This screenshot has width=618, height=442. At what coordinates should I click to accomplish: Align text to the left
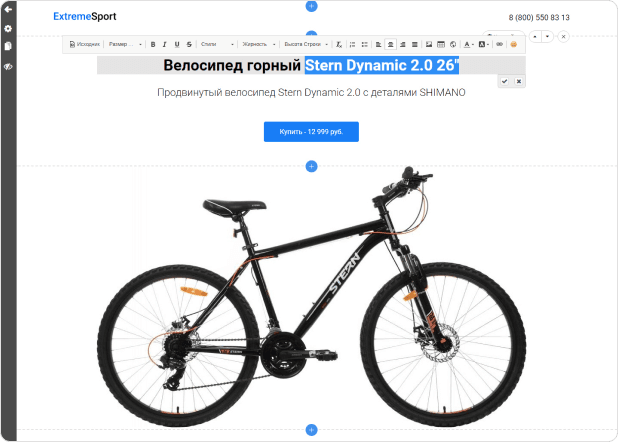[378, 44]
